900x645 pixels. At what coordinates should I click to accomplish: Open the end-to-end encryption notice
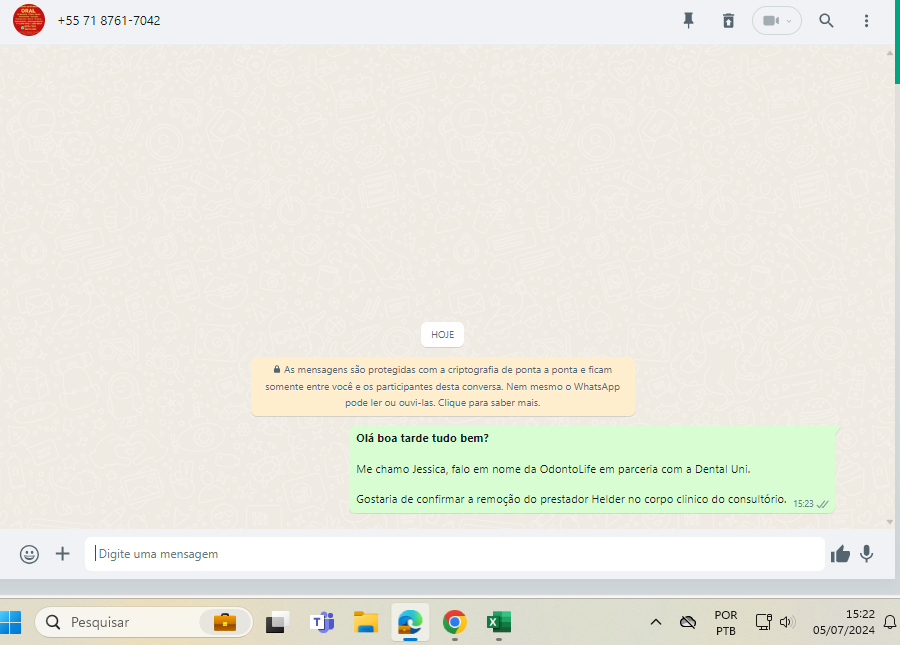tap(443, 386)
